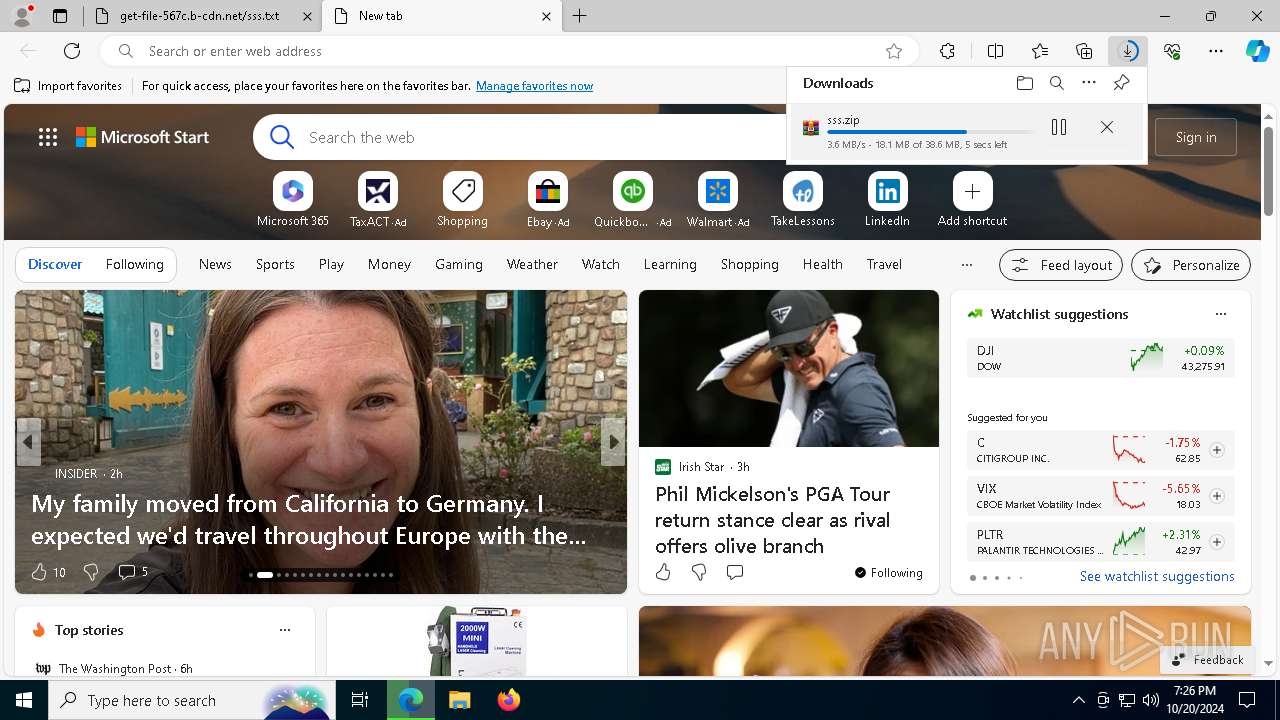Add VIX to watchlist
This screenshot has width=1280, height=720.
(x=1217, y=496)
